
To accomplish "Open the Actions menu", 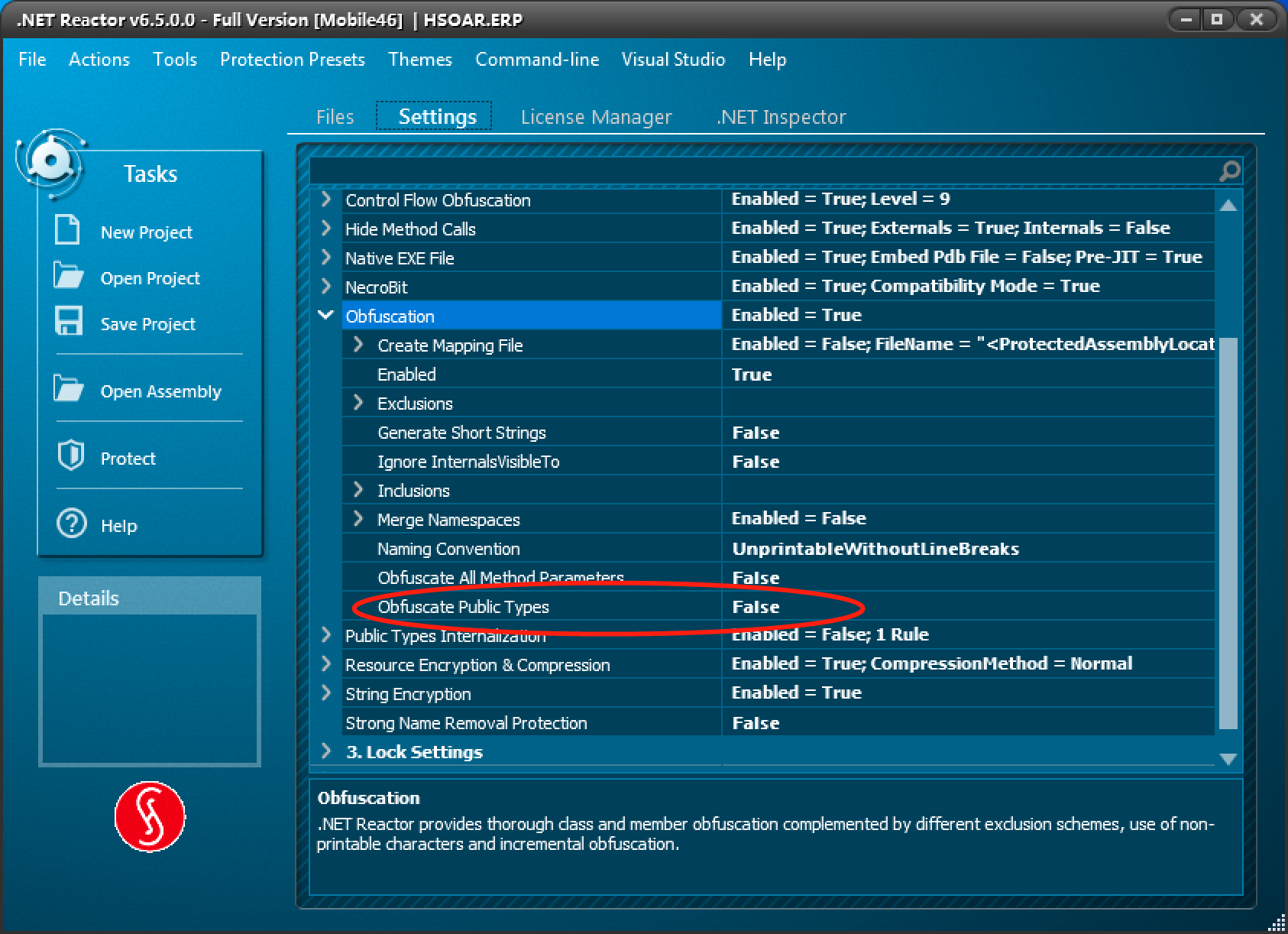I will click(x=99, y=60).
